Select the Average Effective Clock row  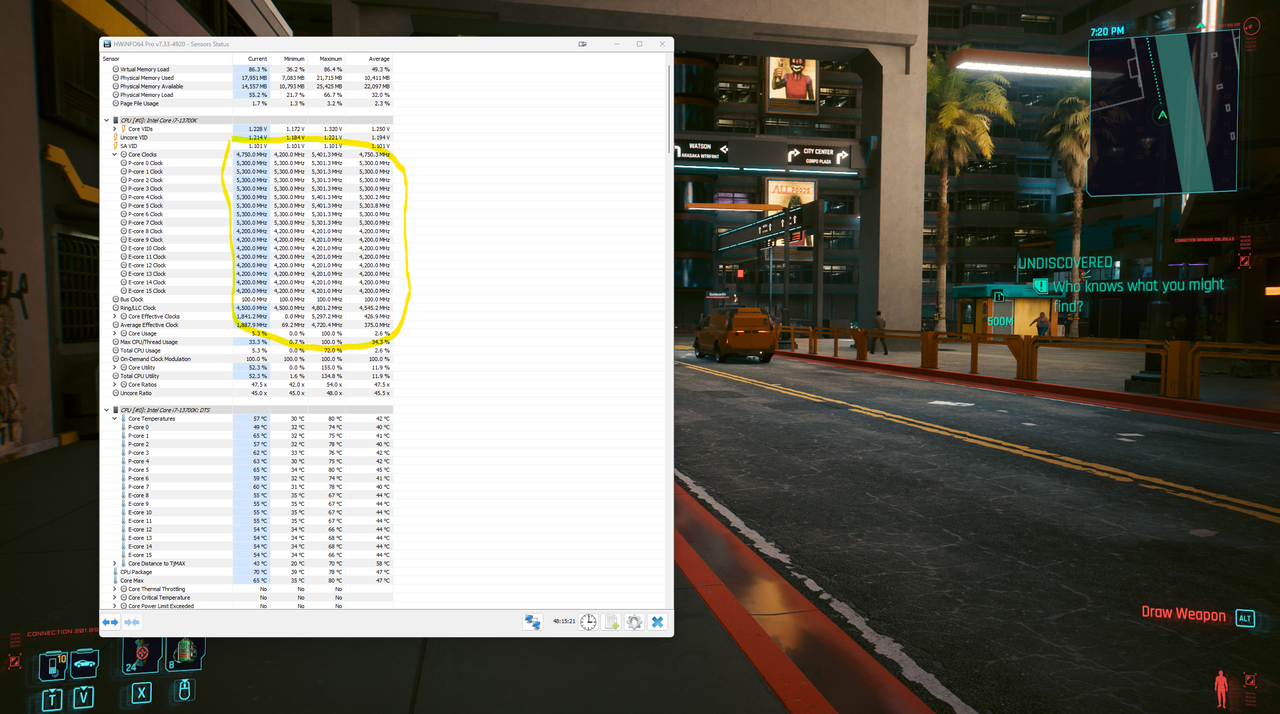click(247, 325)
